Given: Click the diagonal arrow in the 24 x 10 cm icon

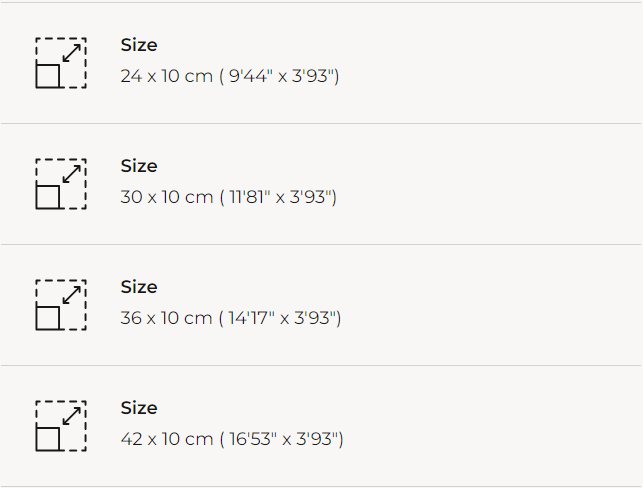Looking at the screenshot, I should (72, 52).
